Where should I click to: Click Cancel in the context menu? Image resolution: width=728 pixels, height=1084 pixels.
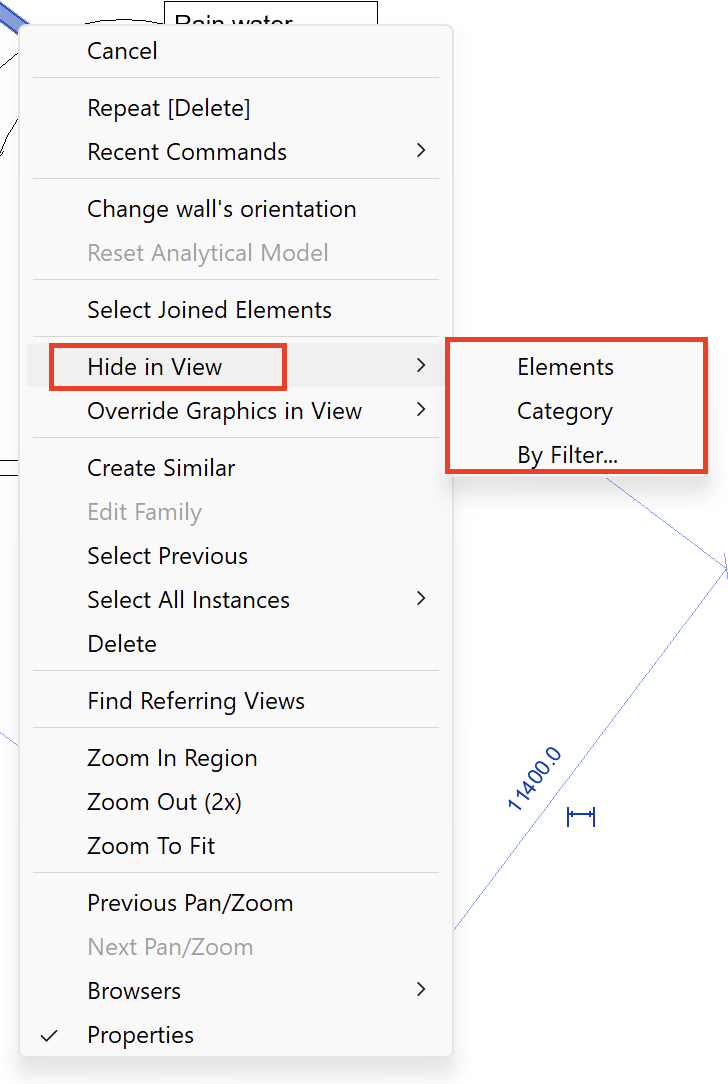click(x=122, y=51)
